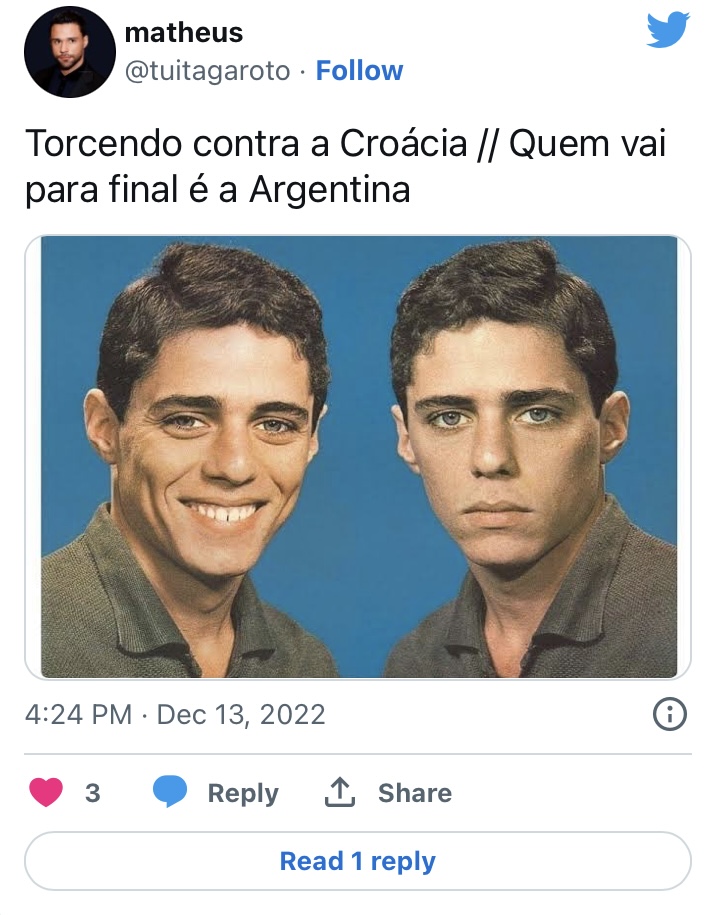Click the Twitter bird logo
This screenshot has width=714, height=915.
668,30
